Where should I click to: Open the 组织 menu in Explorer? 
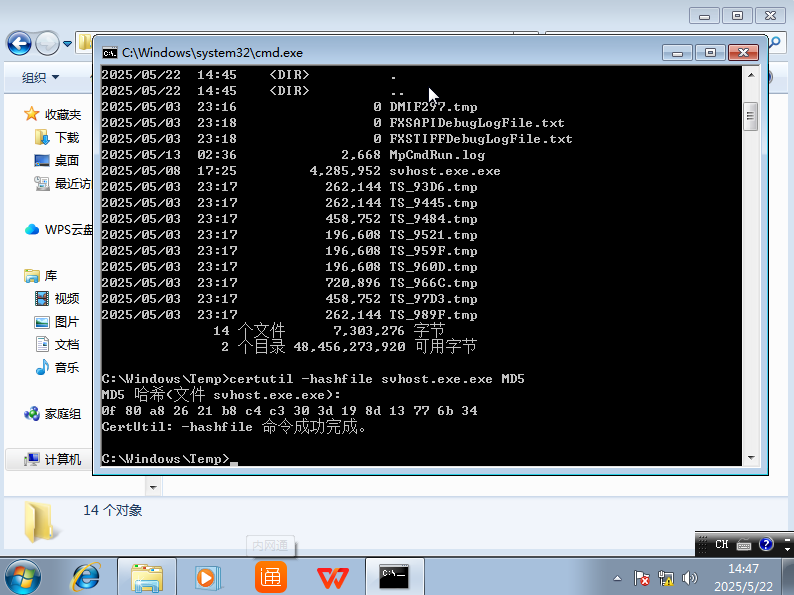[x=41, y=77]
